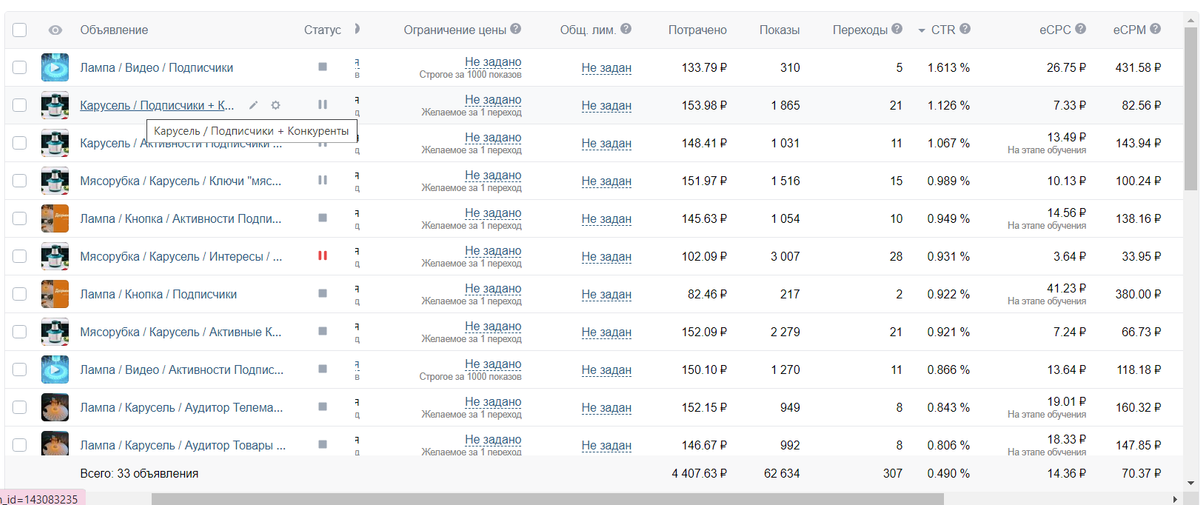Open the thumbnail of Мясорубка / Карусель / Активные К...

coord(54,332)
